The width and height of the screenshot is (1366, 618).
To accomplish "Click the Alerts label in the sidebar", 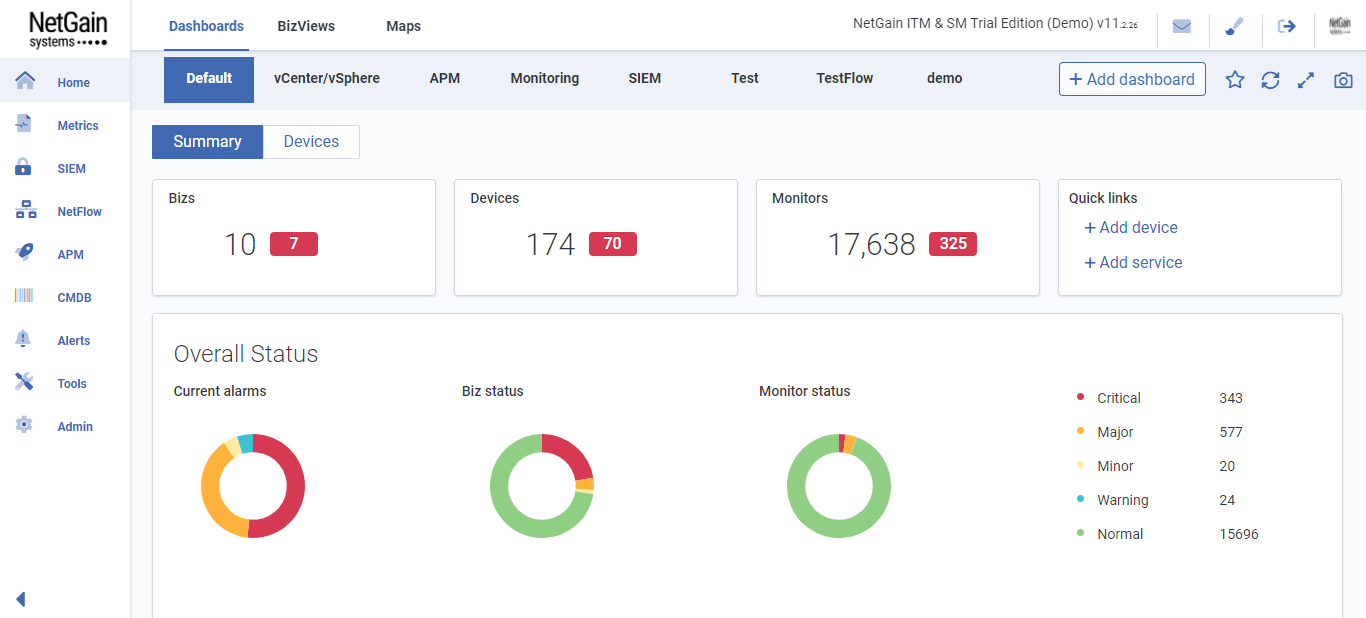I will point(74,341).
